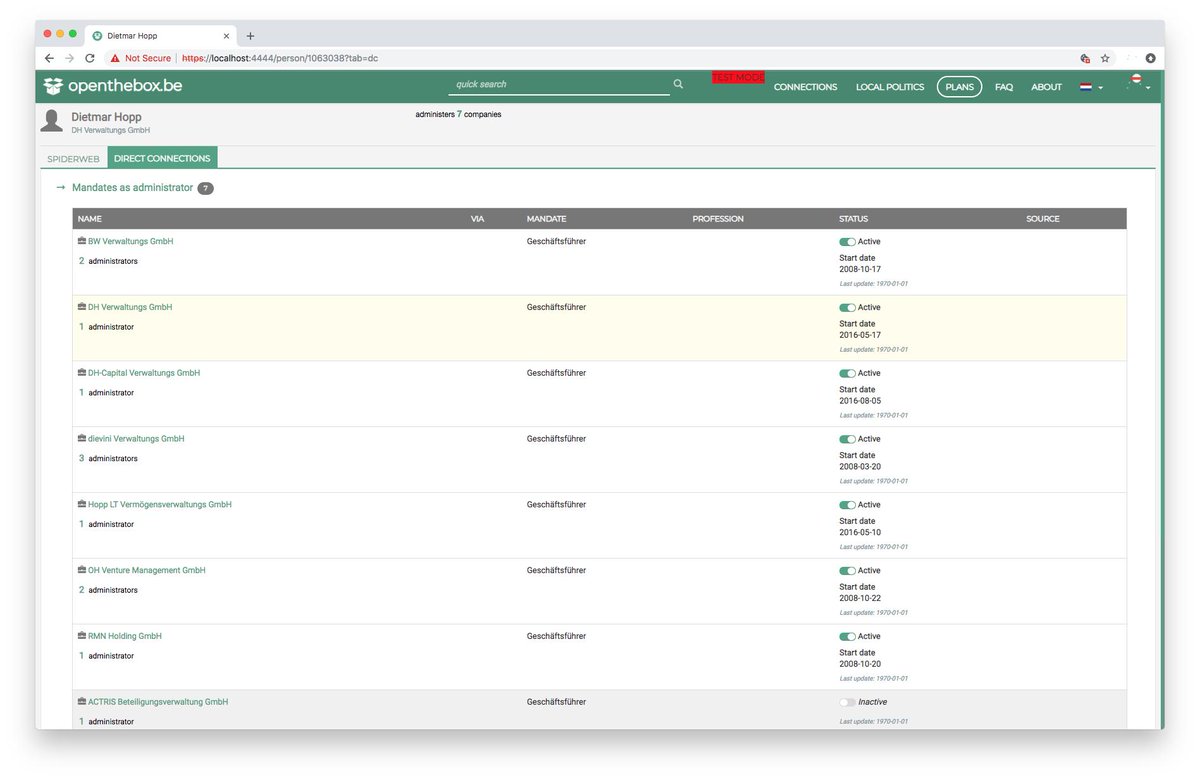Click the Status column header
The height and width of the screenshot is (780, 1200).
tap(853, 219)
